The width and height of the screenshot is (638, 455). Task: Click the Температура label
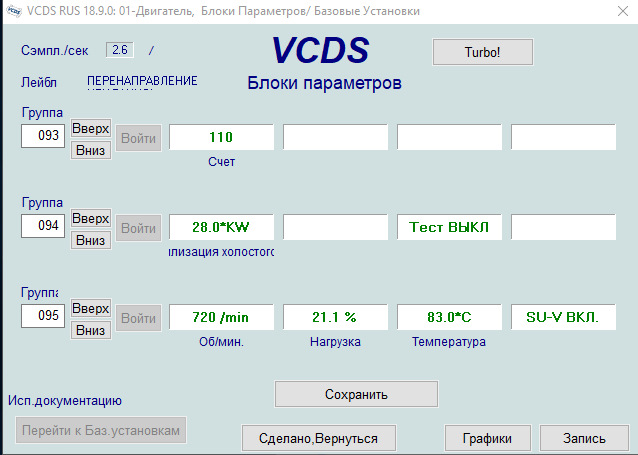449,342
